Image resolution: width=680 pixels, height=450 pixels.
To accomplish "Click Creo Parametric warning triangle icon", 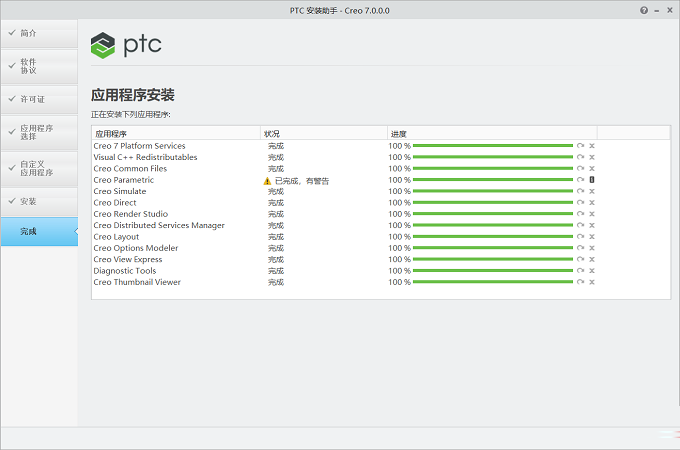I will (x=267, y=181).
